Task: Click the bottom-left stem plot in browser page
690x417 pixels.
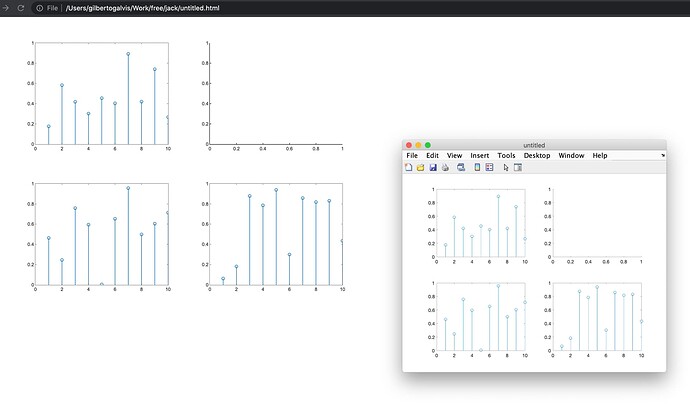Action: 102,234
